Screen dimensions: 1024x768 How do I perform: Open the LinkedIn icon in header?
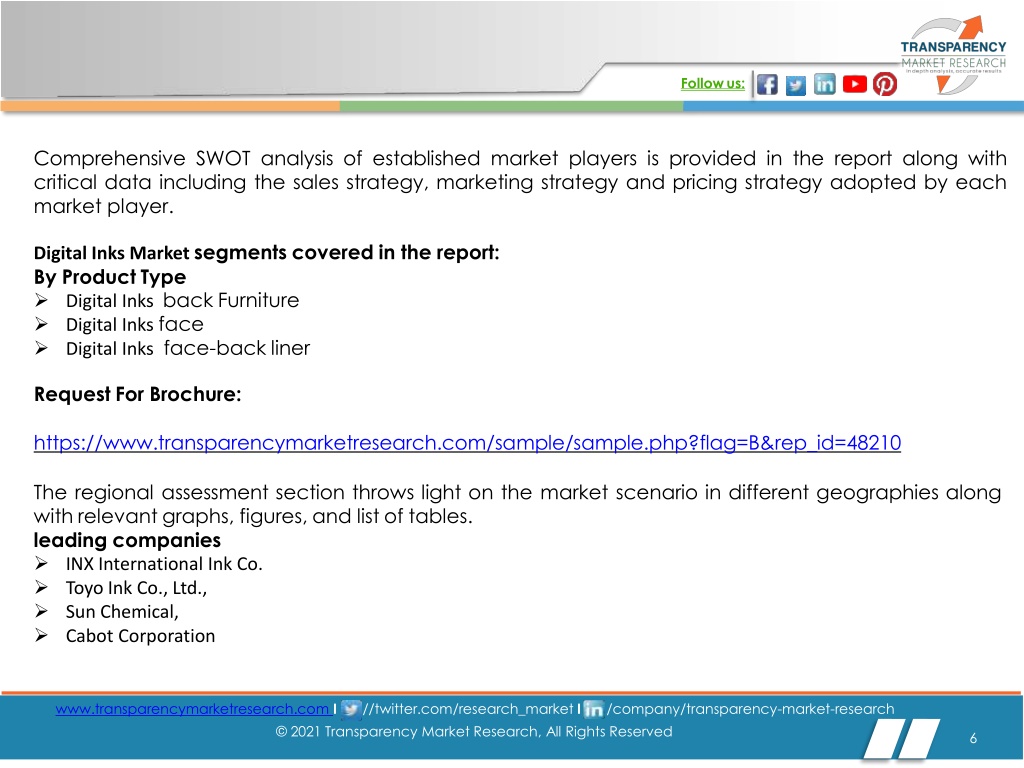tap(825, 84)
